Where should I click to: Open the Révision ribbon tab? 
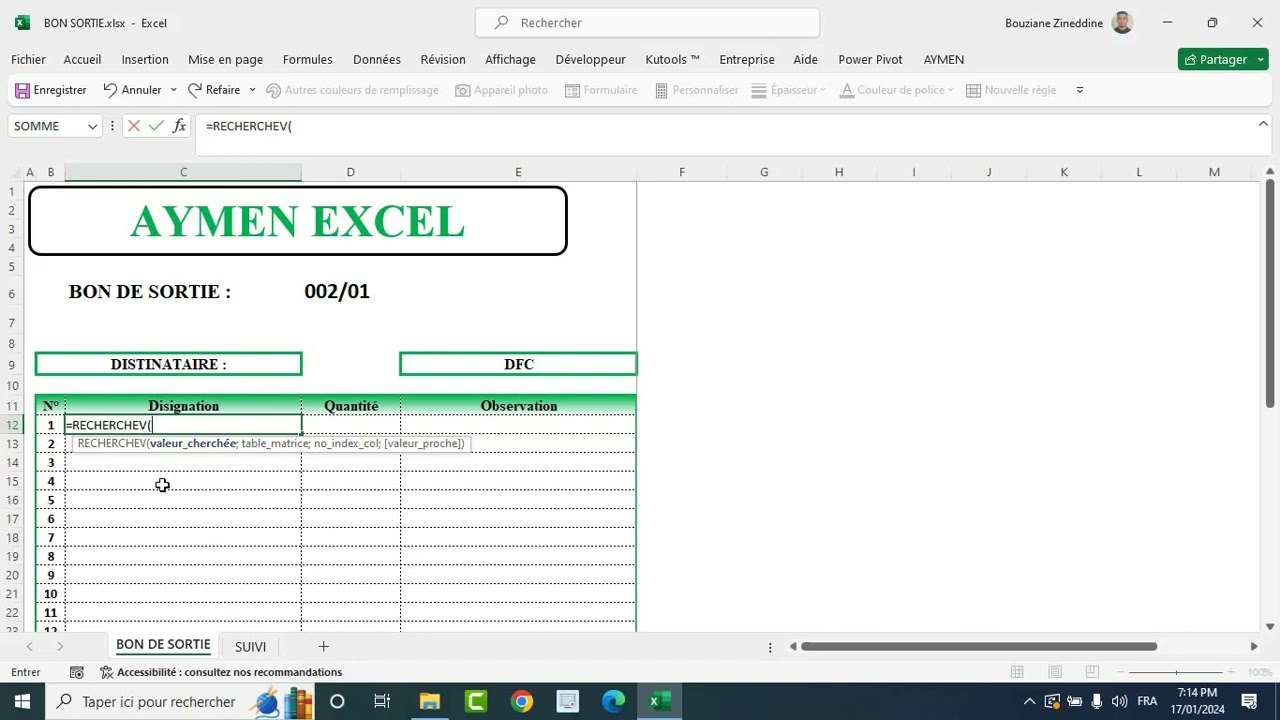pyautogui.click(x=443, y=60)
